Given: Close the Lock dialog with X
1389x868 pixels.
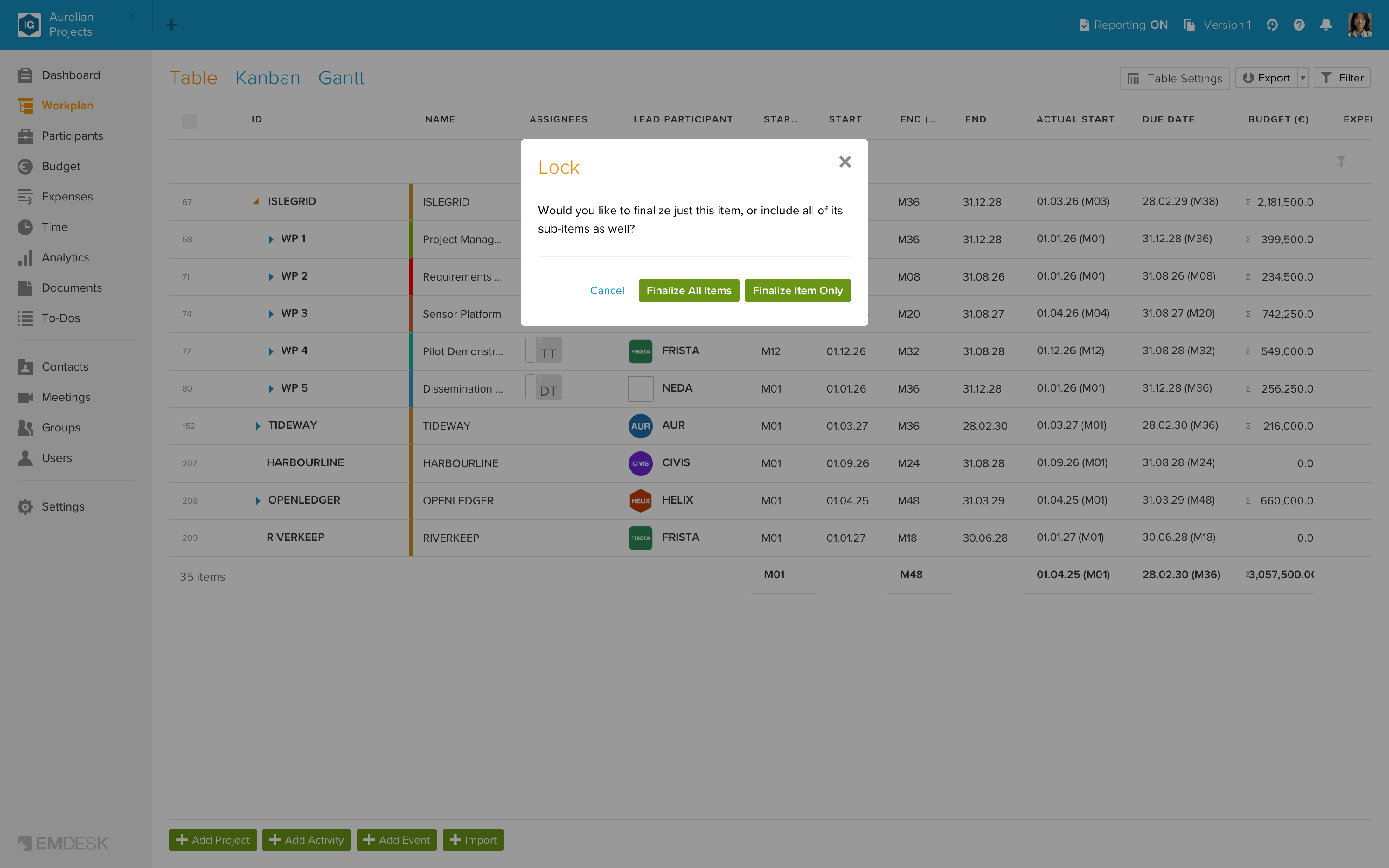Looking at the screenshot, I should (845, 162).
